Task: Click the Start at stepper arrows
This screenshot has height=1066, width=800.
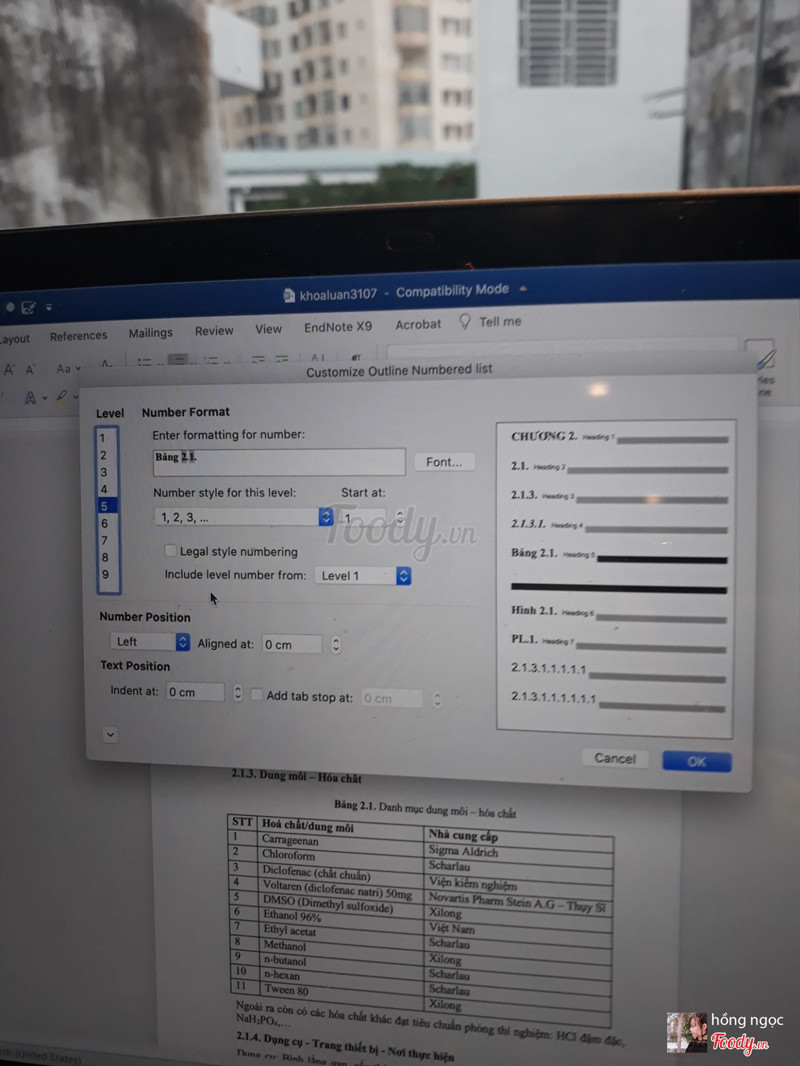Action: [x=400, y=517]
